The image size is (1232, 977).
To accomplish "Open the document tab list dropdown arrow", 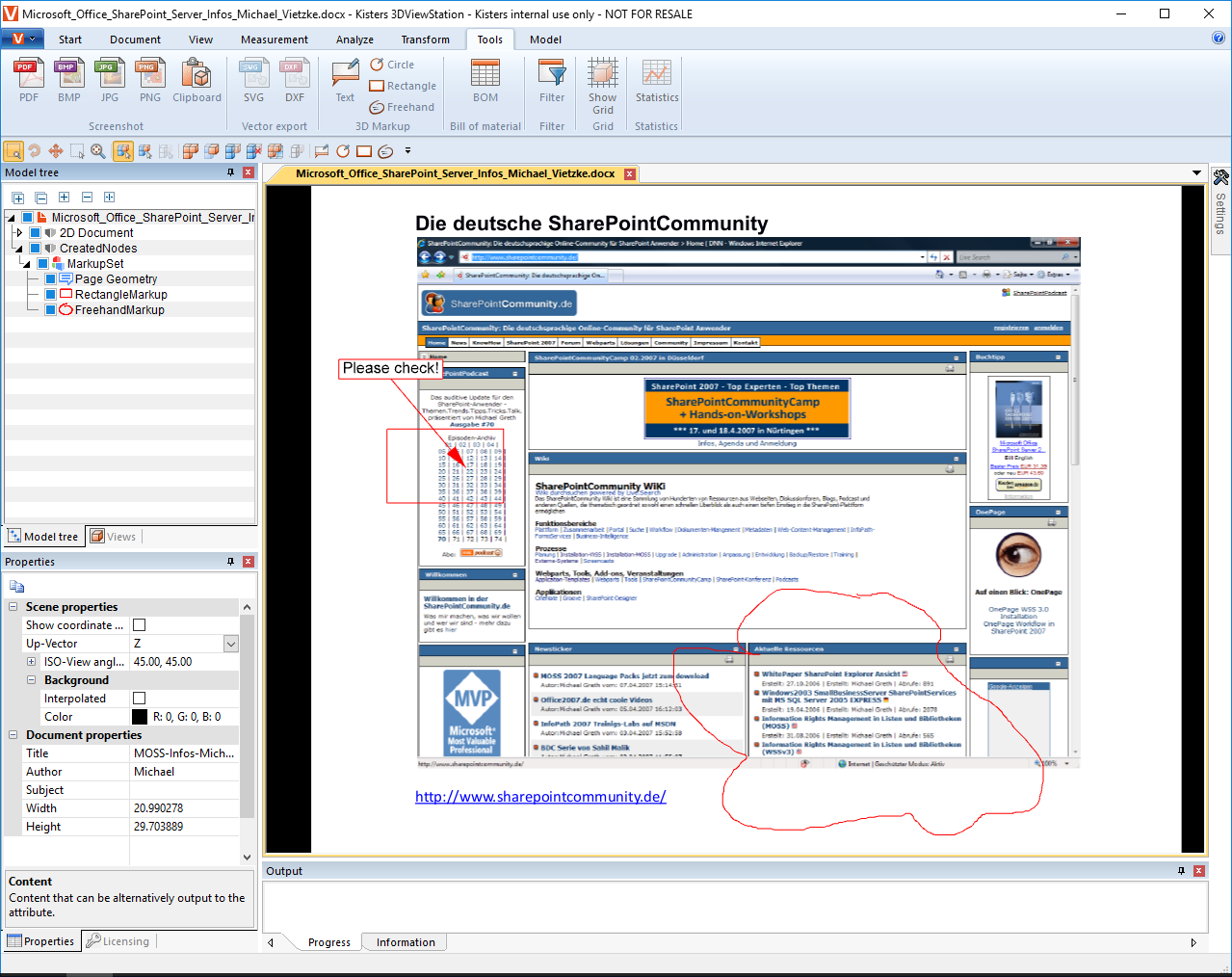I will (x=1196, y=173).
